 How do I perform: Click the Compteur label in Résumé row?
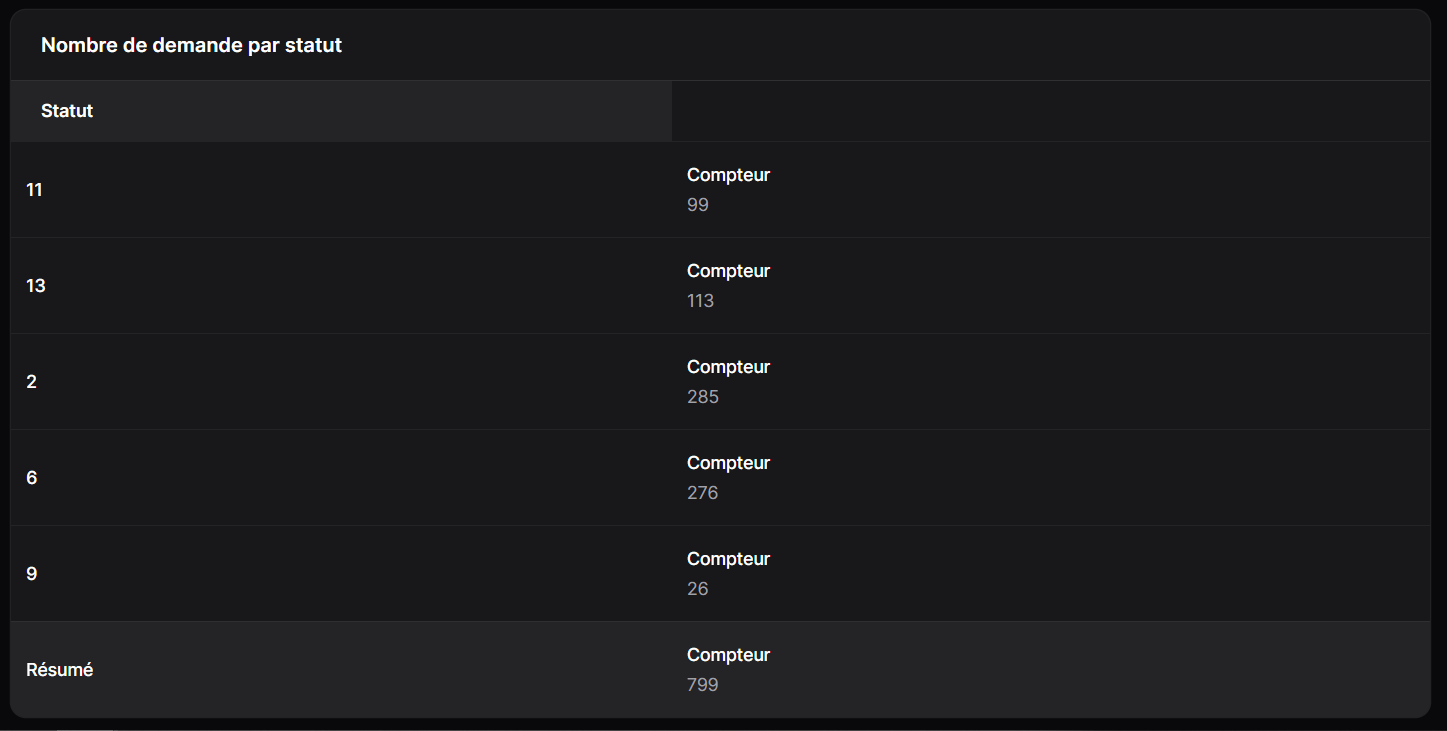pyautogui.click(x=728, y=655)
